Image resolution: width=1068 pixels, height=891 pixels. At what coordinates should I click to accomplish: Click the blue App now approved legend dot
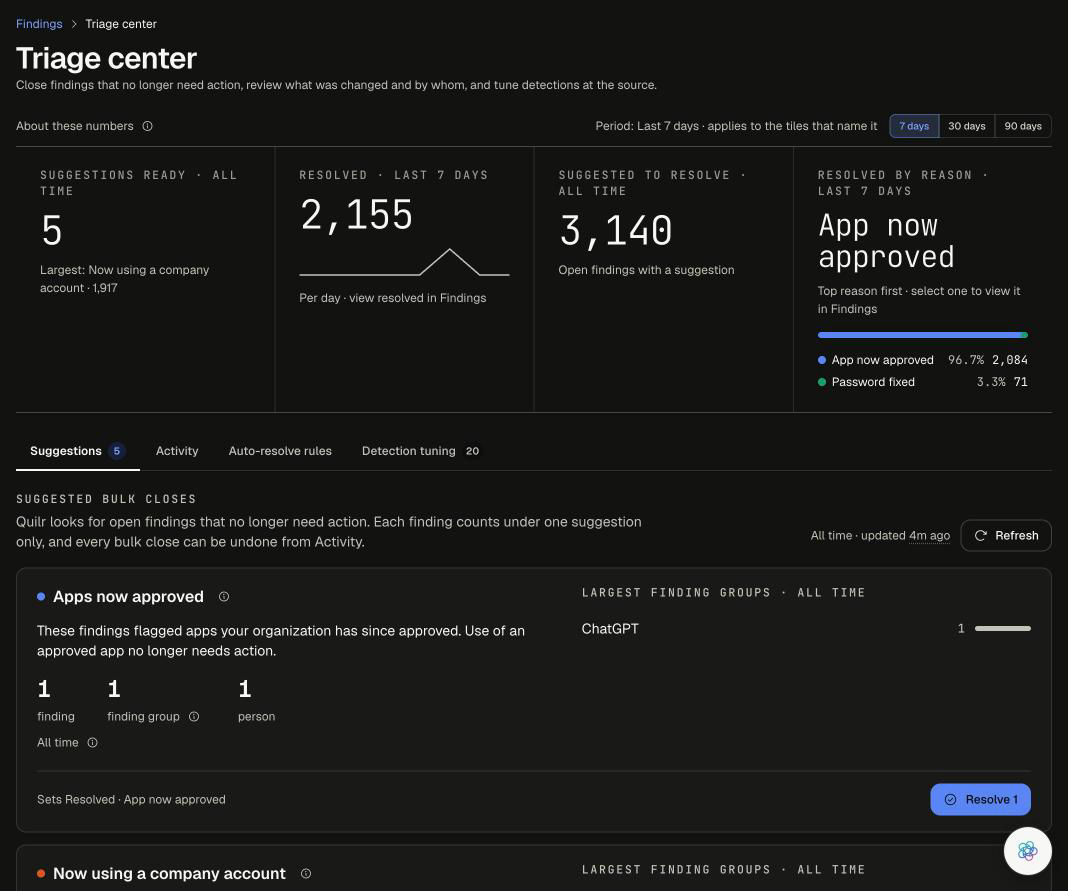tap(822, 360)
